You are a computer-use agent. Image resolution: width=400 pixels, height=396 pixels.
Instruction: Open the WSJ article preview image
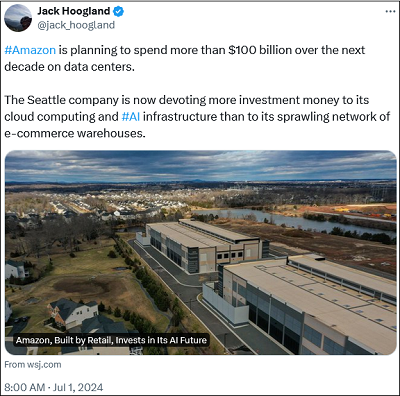click(x=201, y=252)
